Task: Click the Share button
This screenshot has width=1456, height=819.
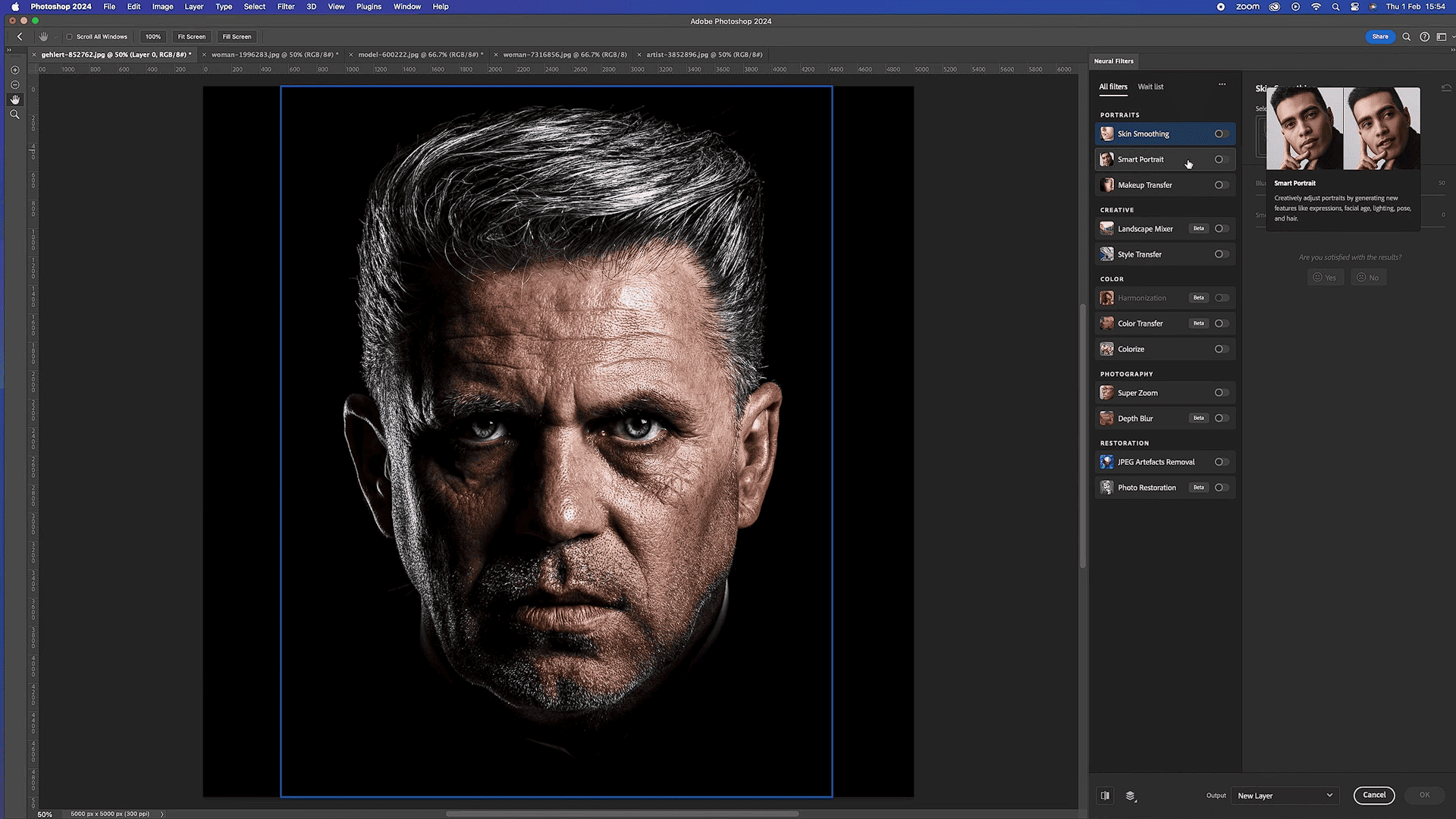Action: pos(1380,36)
